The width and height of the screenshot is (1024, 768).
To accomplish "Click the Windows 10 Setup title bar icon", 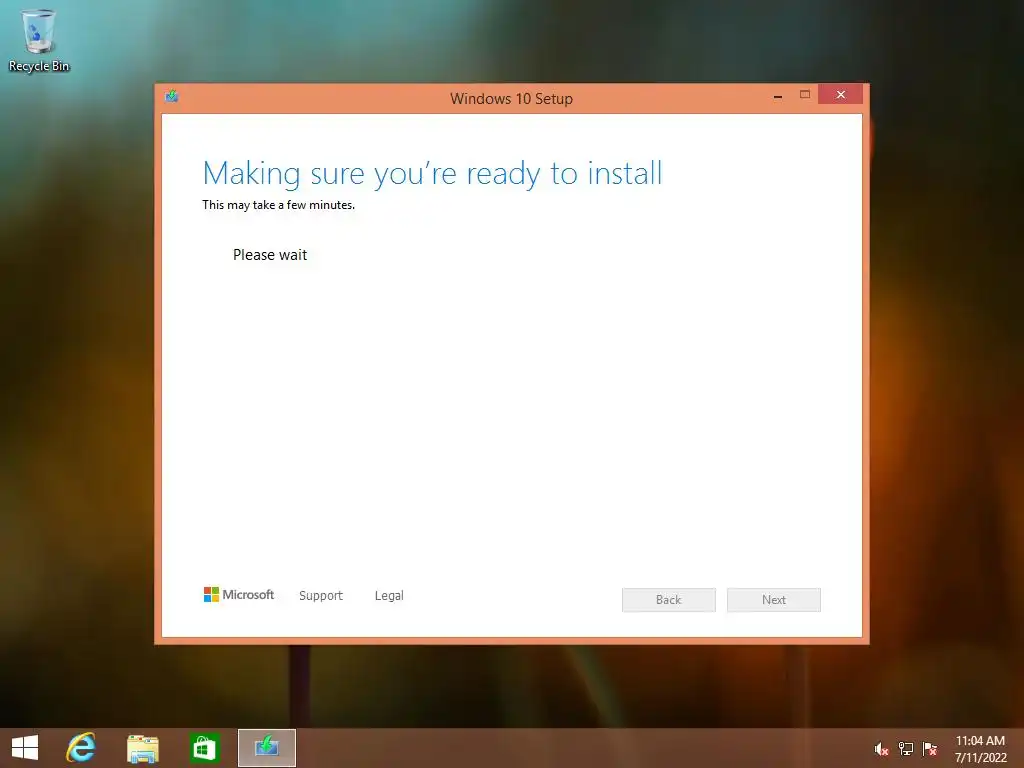I will click(x=172, y=97).
